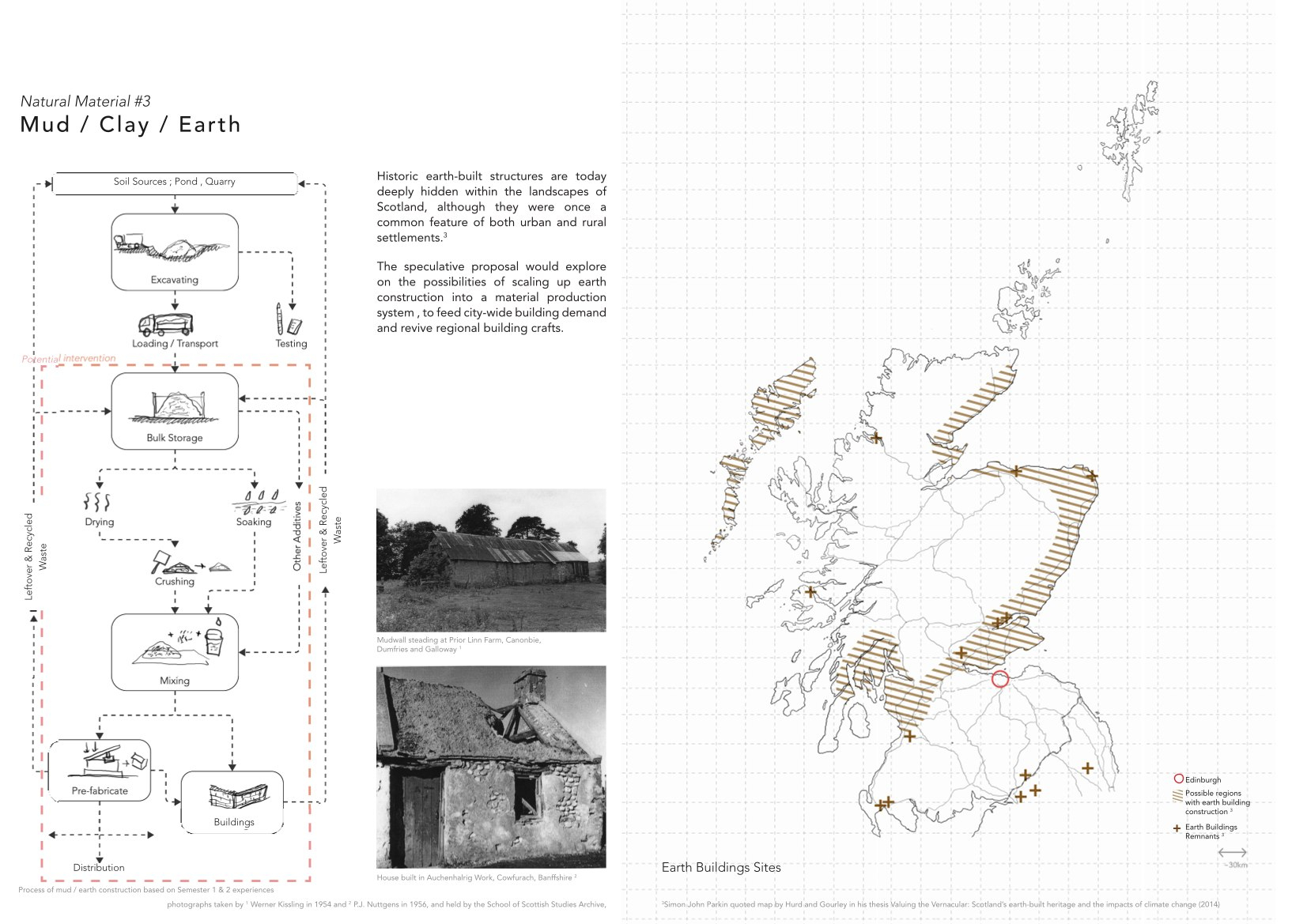Screen dimensions: 1307x924
Task: Click the 'Excavating' label
Action: [x=175, y=280]
